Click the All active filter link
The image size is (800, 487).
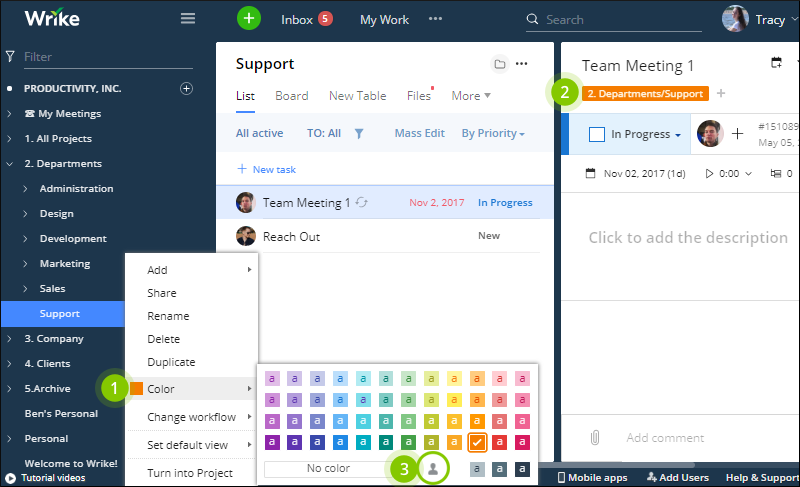coord(259,134)
